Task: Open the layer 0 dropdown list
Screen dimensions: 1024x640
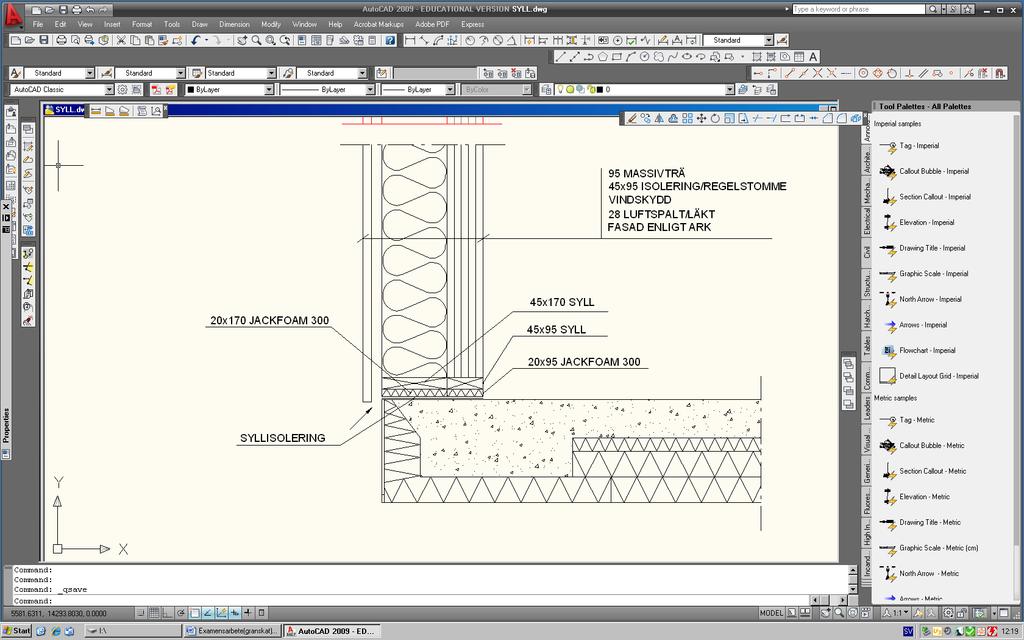Action: click(x=729, y=89)
